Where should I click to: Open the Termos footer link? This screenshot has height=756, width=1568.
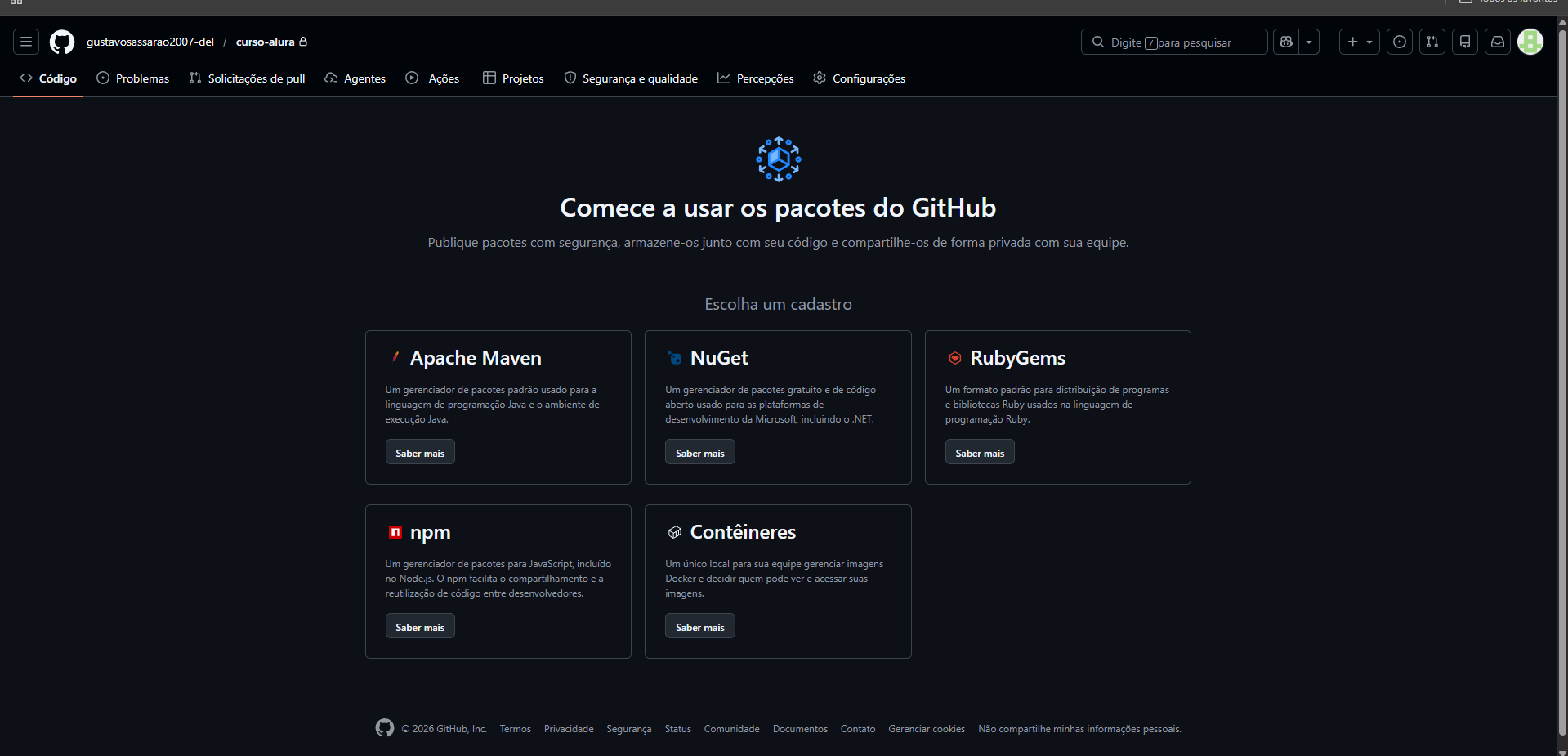click(516, 729)
